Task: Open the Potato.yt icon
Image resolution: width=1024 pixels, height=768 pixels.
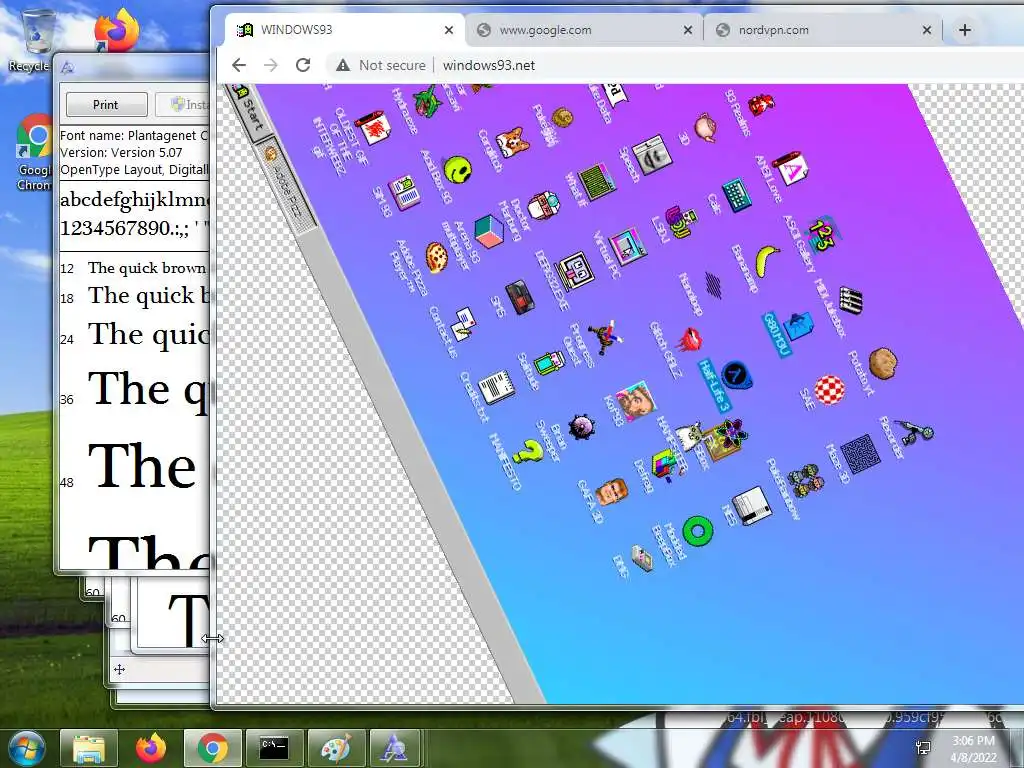Action: click(x=882, y=363)
